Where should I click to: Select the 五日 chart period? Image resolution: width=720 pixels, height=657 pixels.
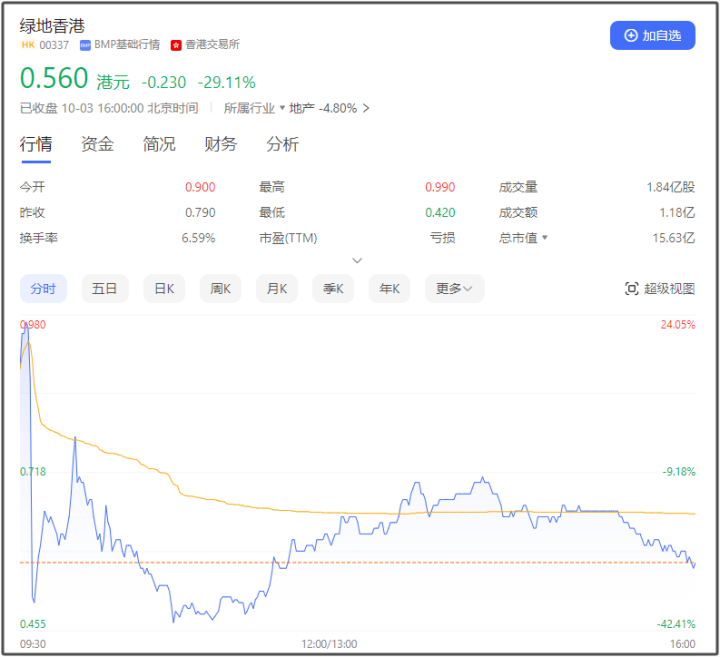tap(105, 288)
